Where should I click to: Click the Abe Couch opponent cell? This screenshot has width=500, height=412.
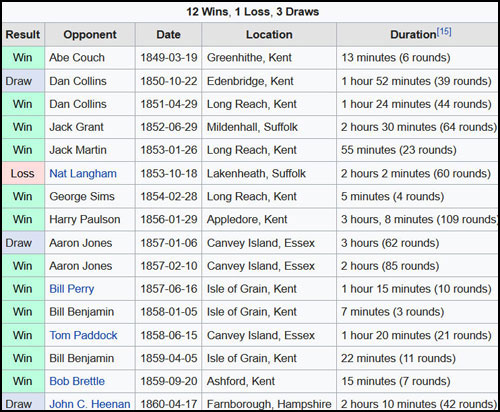pos(90,58)
